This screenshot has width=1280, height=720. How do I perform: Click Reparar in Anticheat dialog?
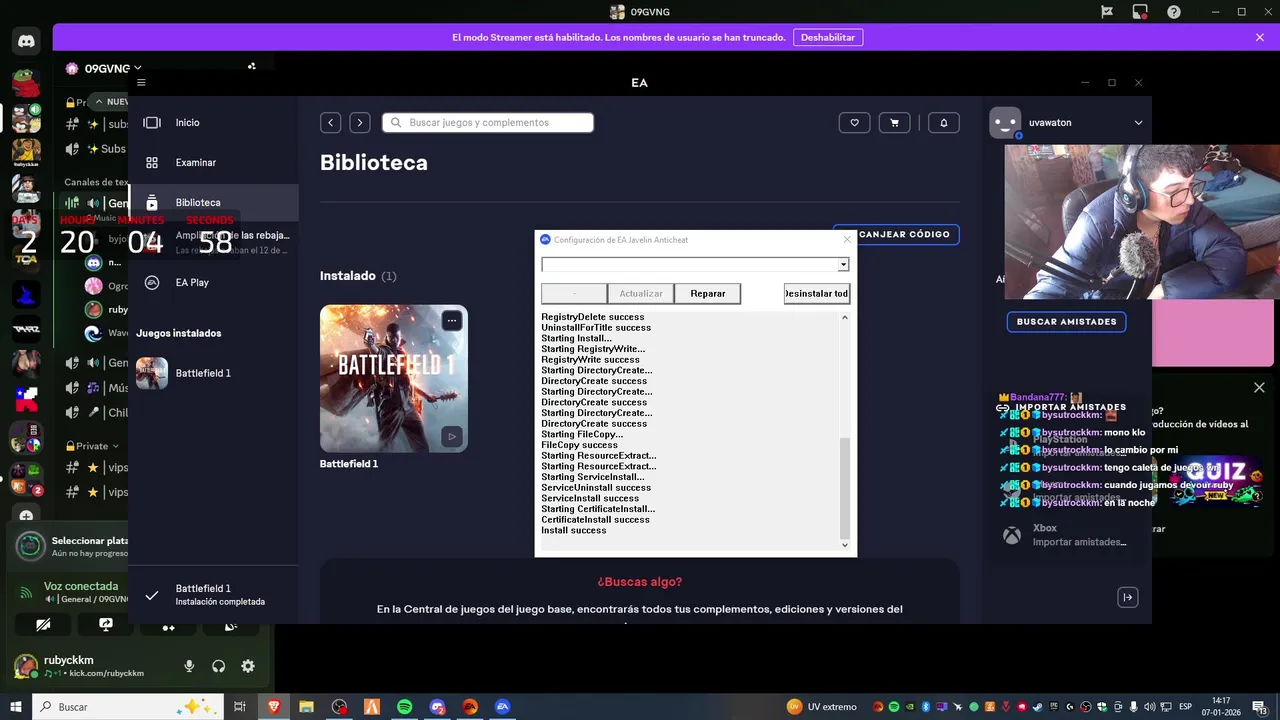[707, 293]
